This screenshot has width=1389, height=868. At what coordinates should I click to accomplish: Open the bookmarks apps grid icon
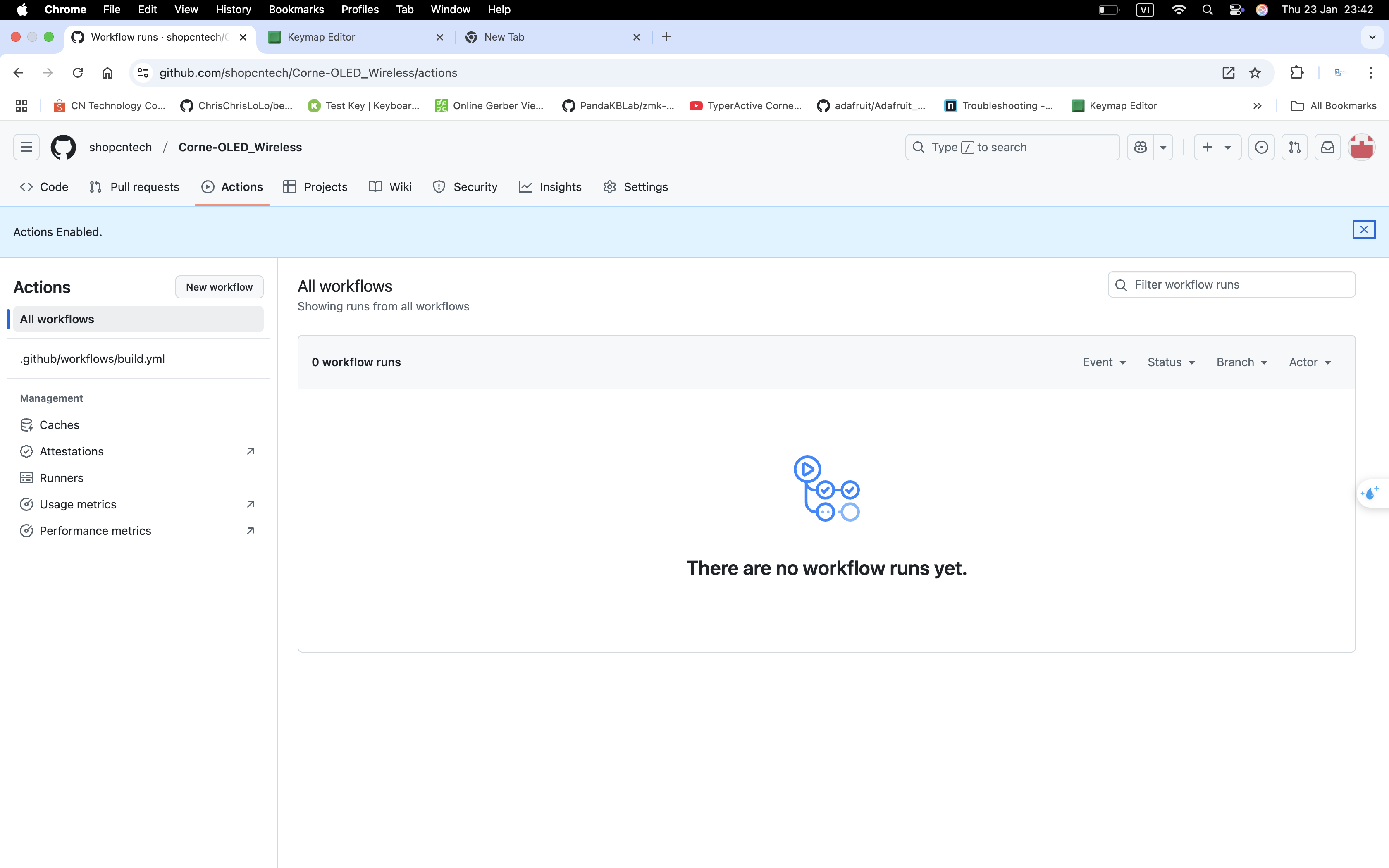click(21, 106)
